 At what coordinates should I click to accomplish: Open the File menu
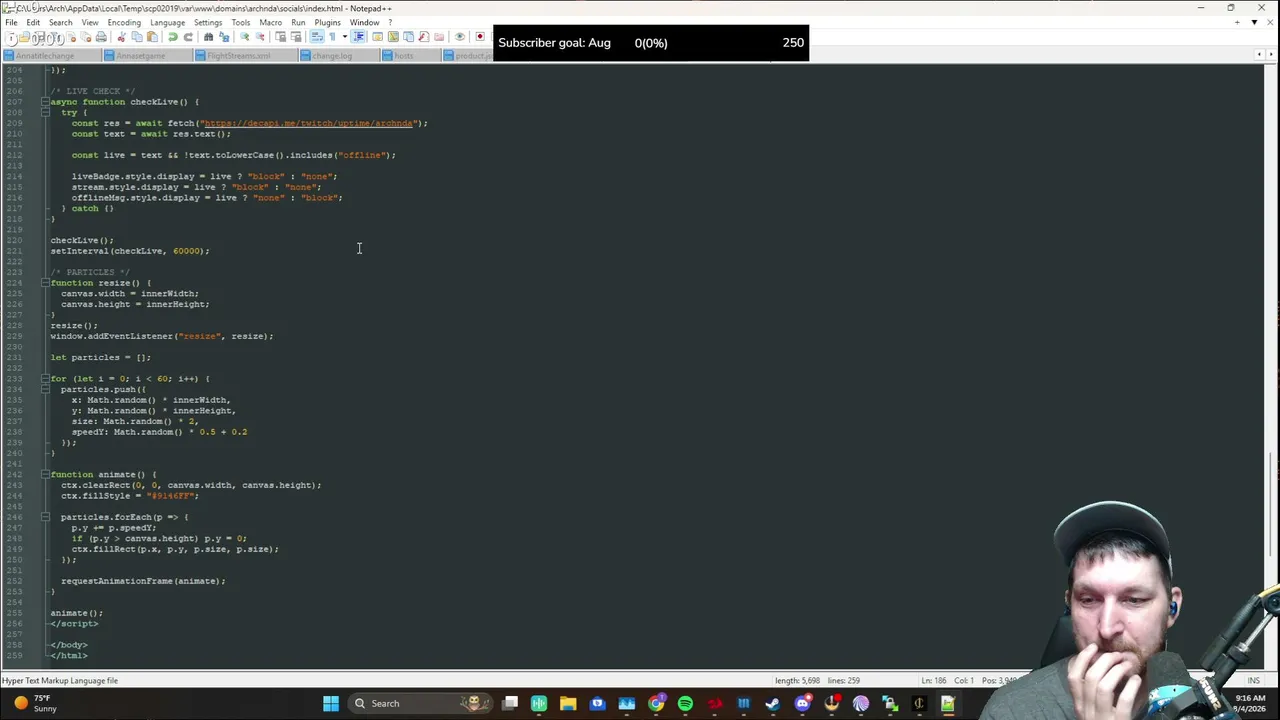pos(11,22)
